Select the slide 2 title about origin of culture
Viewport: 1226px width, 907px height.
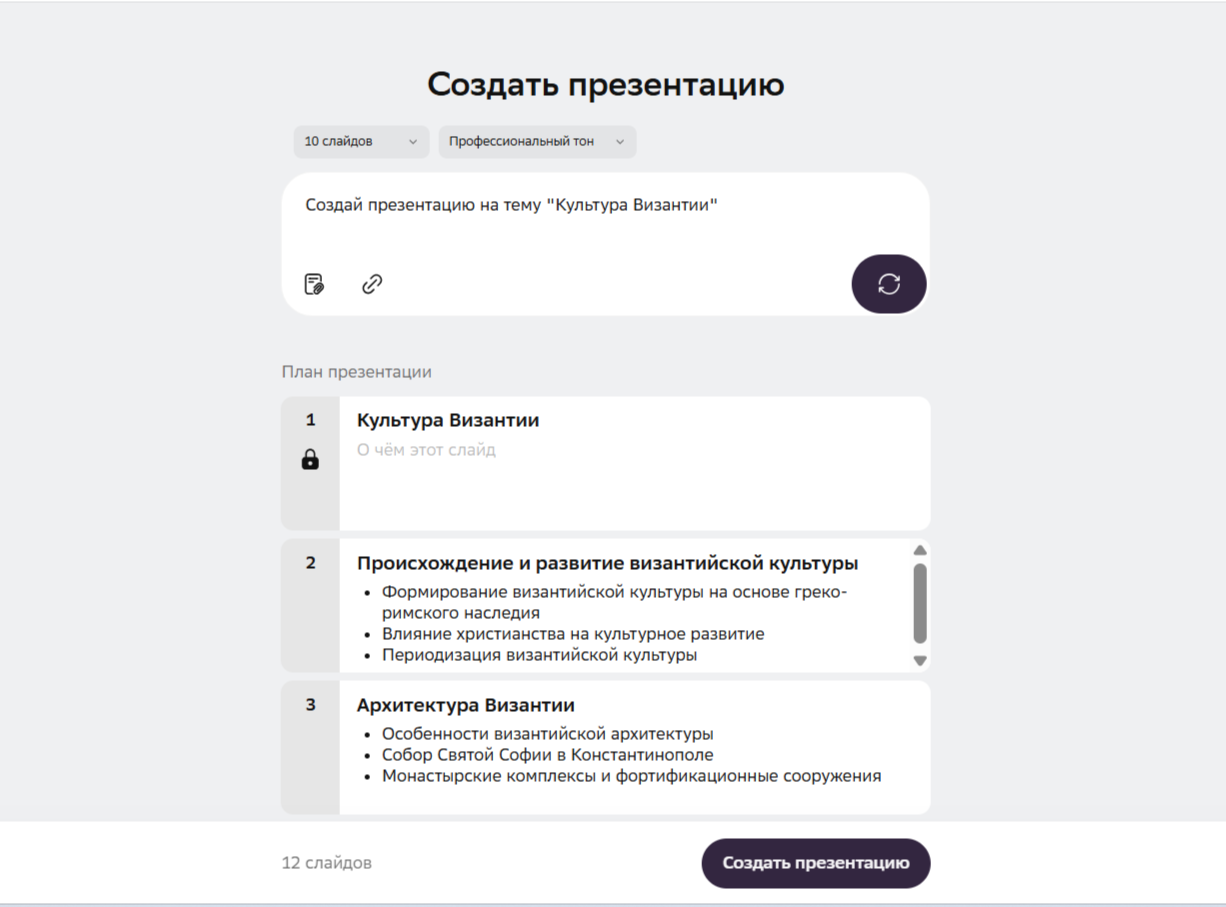click(607, 563)
